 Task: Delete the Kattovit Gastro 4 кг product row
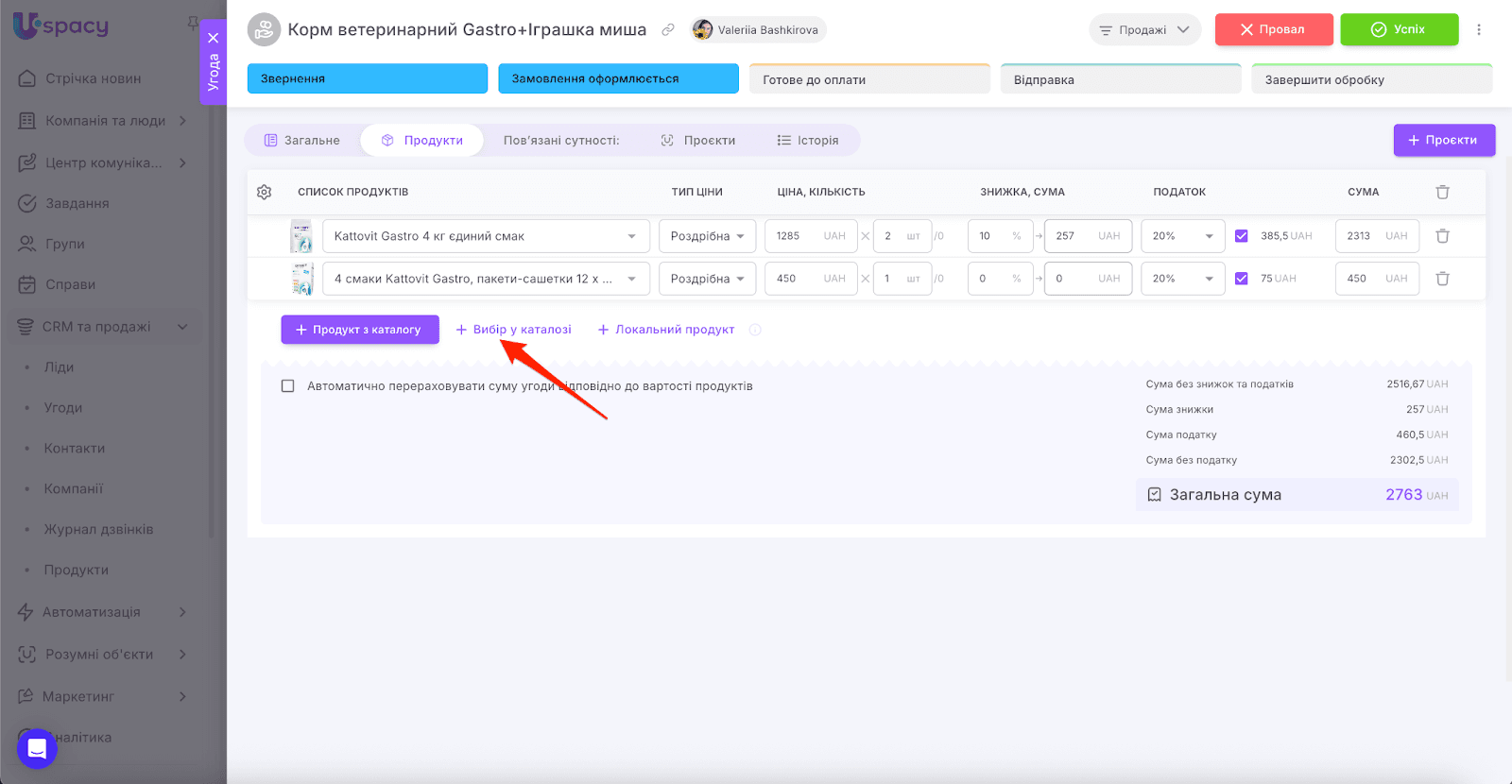point(1442,236)
